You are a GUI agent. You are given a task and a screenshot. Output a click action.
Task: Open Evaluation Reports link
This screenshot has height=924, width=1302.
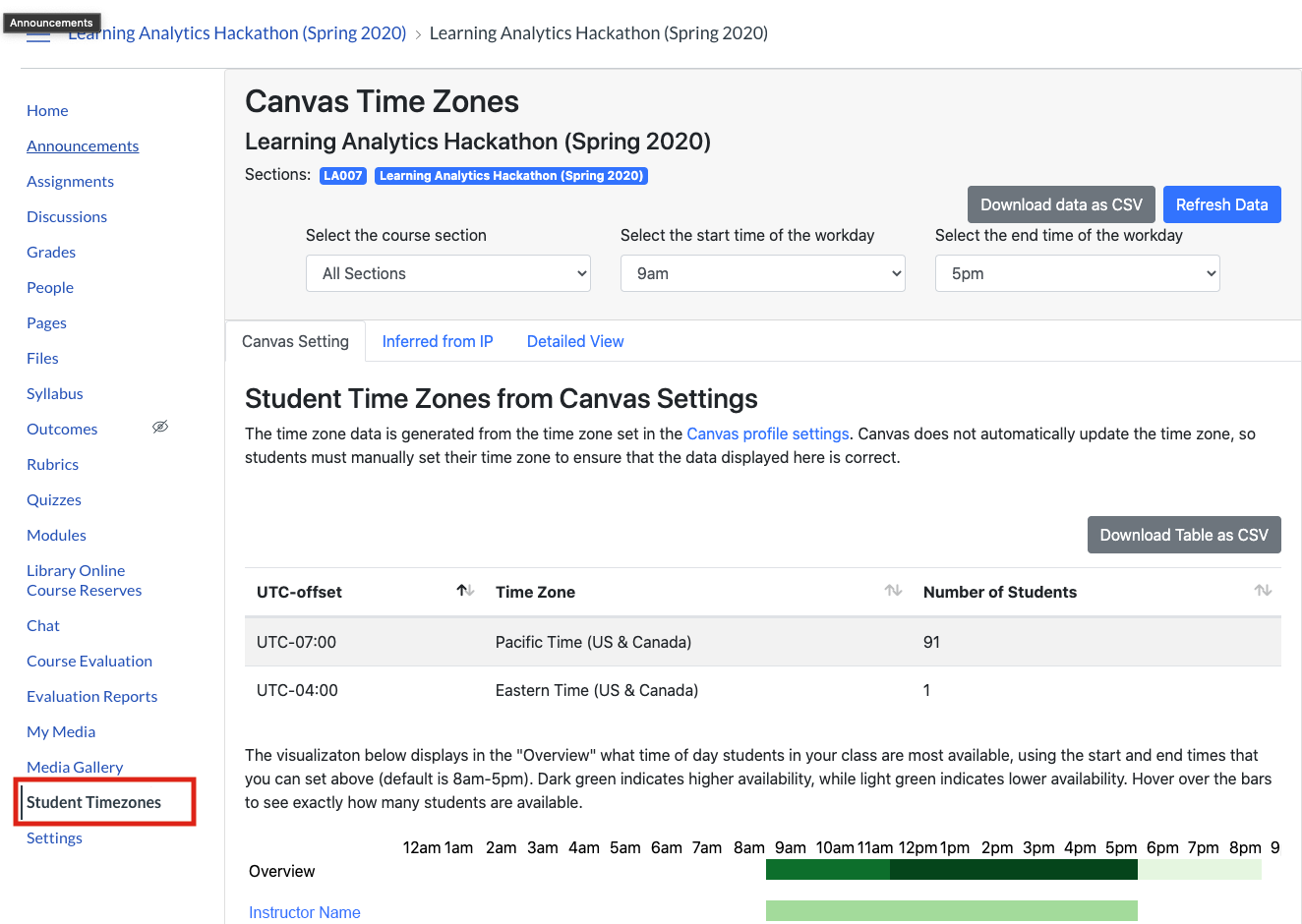(x=91, y=696)
